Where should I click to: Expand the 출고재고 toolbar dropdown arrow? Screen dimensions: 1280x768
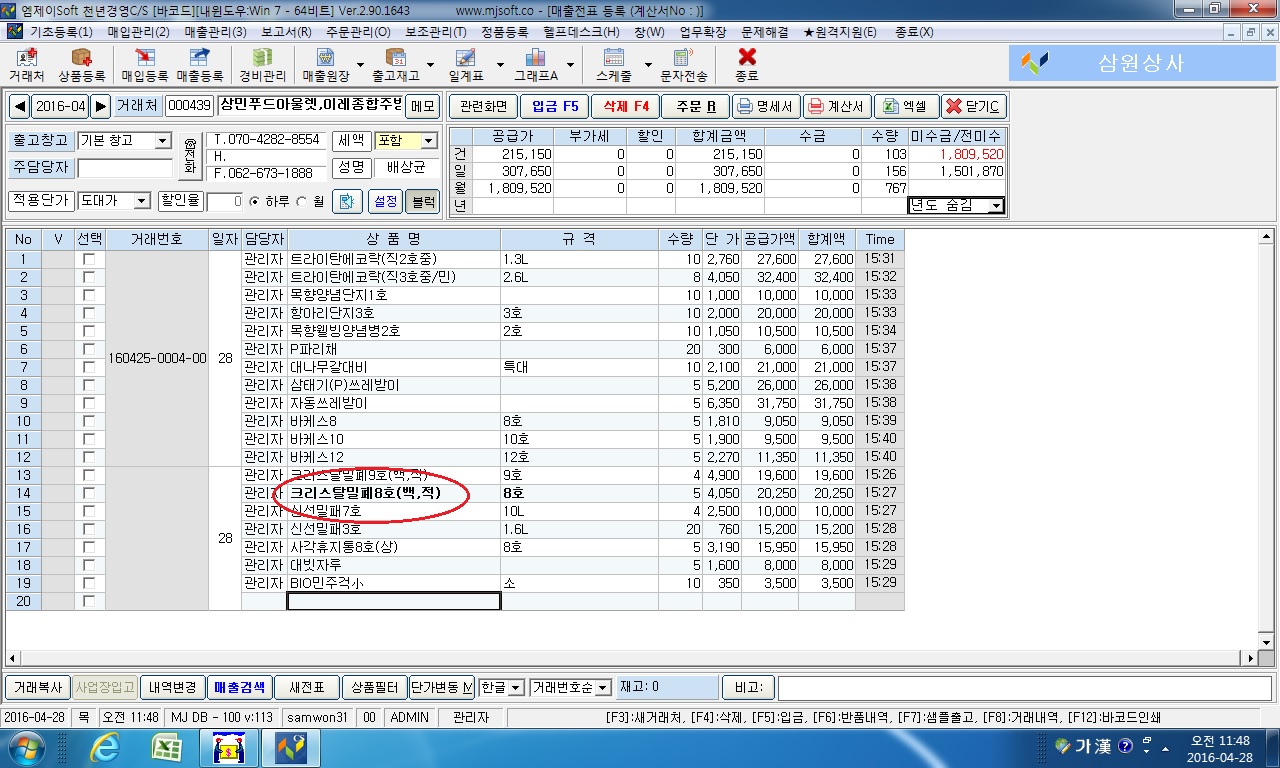[430, 65]
